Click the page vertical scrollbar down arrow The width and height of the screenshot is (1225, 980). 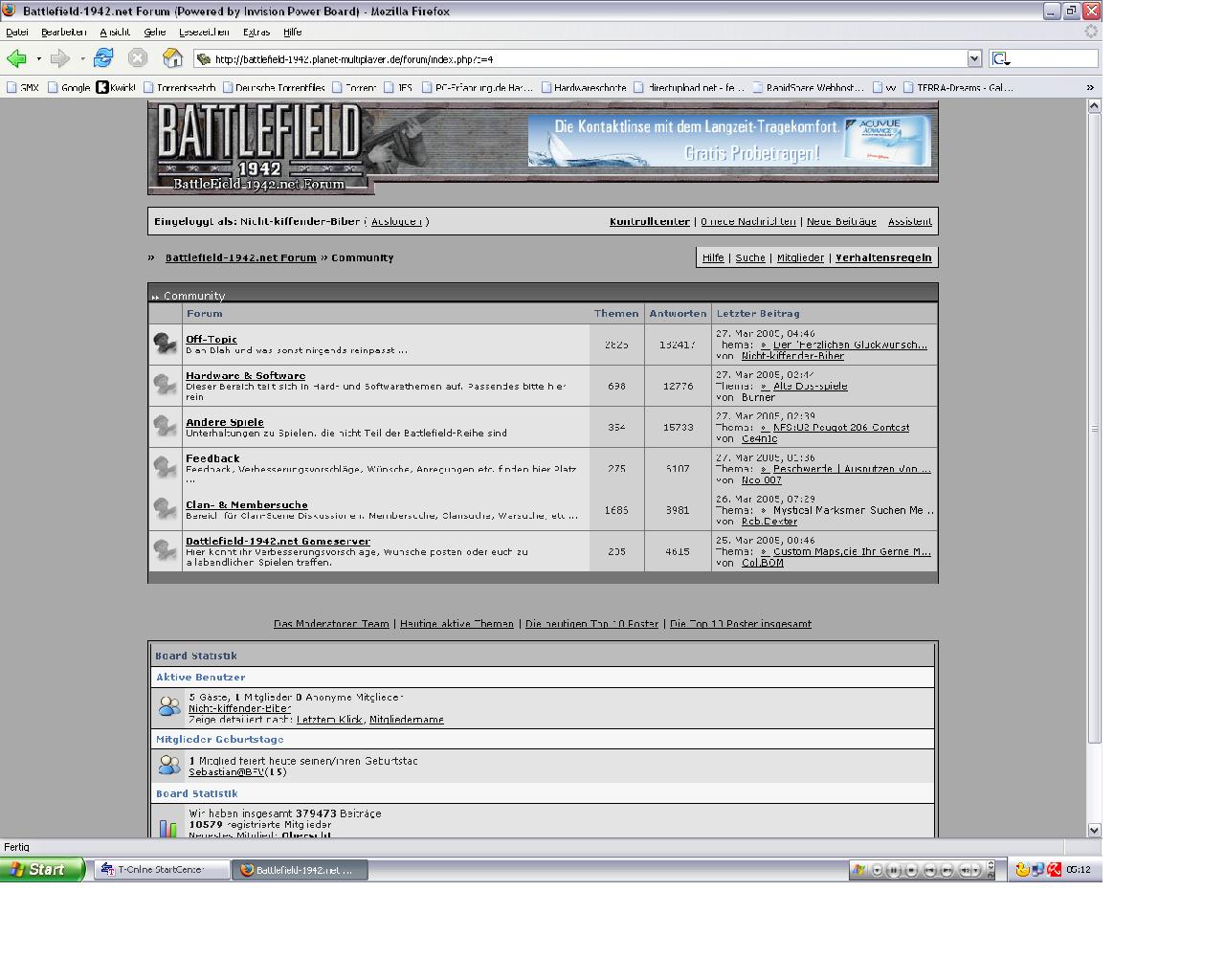tap(1094, 831)
